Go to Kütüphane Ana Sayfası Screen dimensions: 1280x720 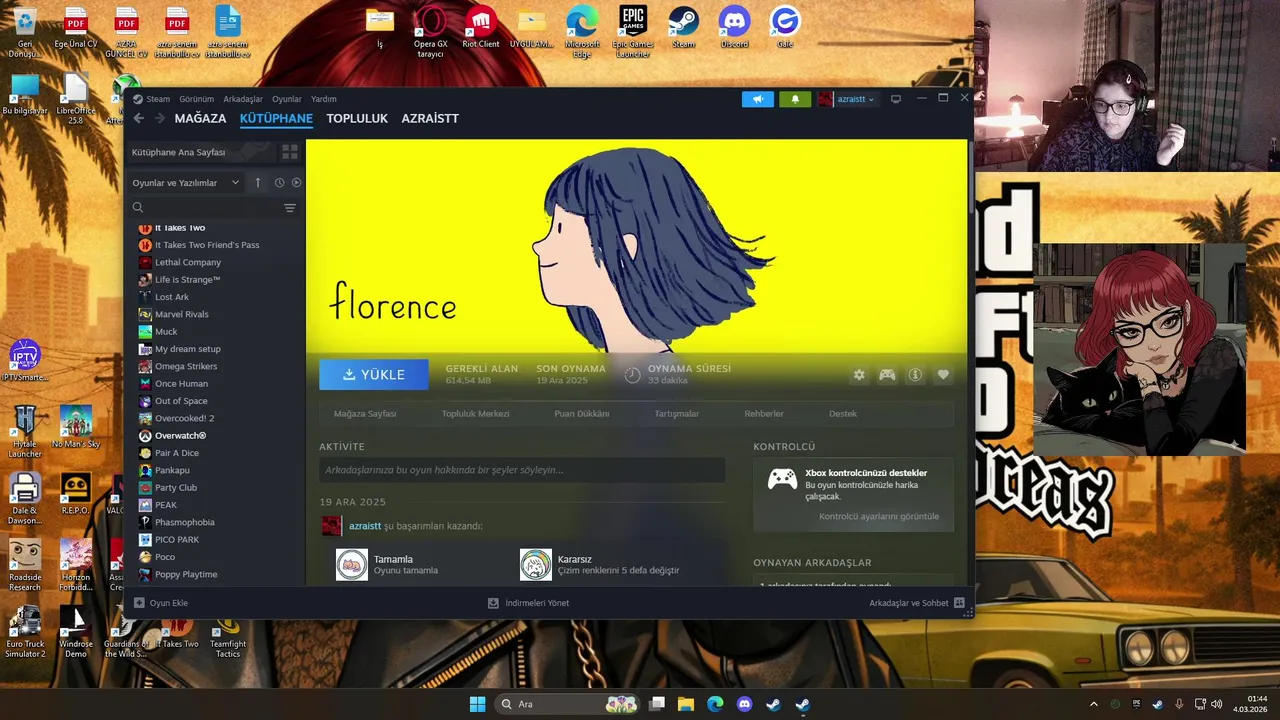click(x=200, y=152)
